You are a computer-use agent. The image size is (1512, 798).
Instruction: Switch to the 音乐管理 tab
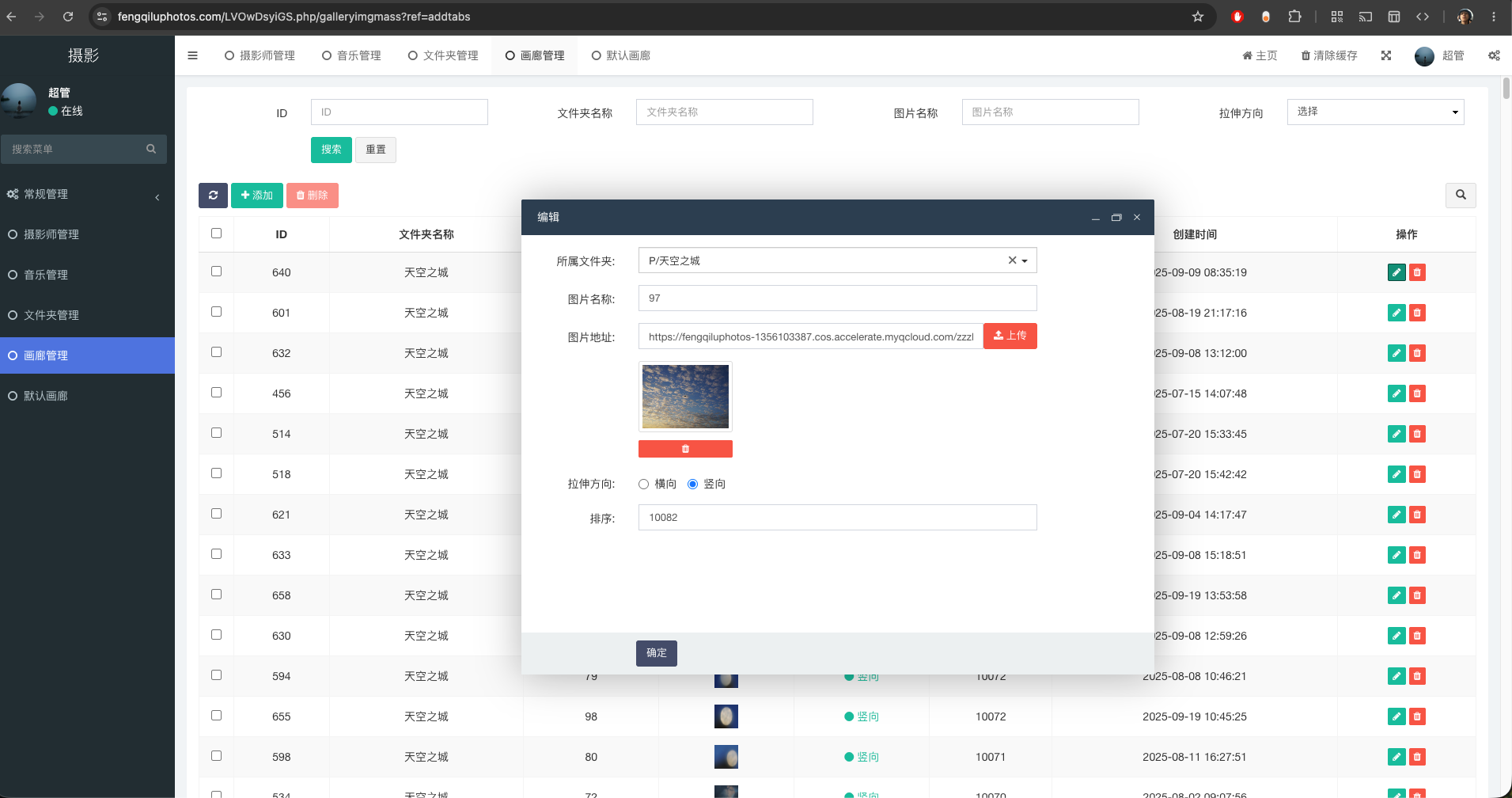tap(351, 55)
